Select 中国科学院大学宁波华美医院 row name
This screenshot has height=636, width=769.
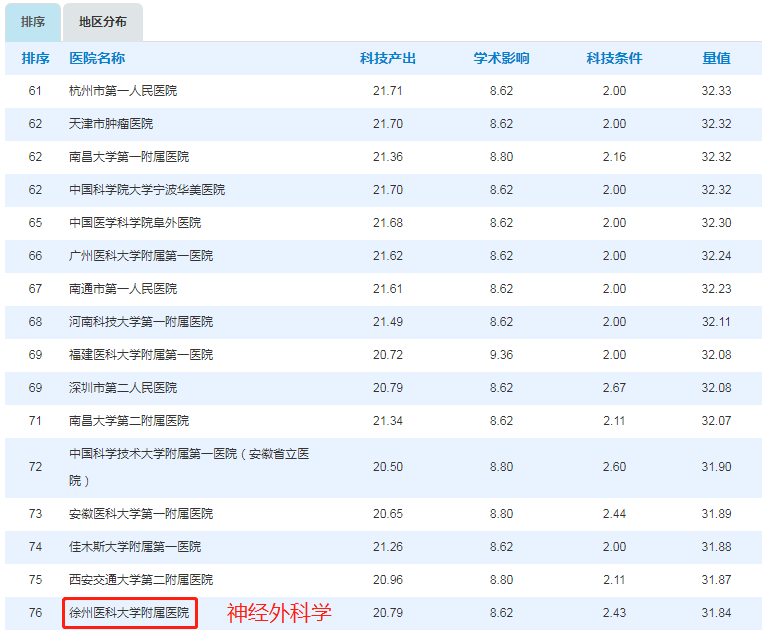(x=147, y=190)
